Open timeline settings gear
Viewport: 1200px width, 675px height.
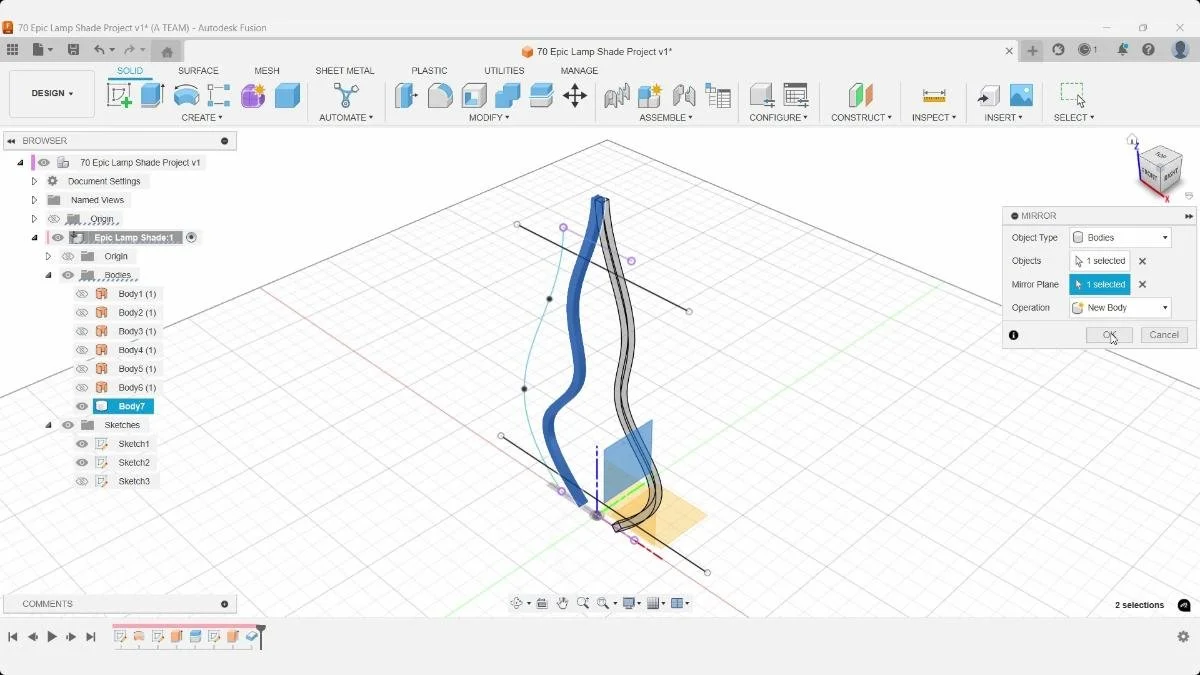pos(1183,637)
